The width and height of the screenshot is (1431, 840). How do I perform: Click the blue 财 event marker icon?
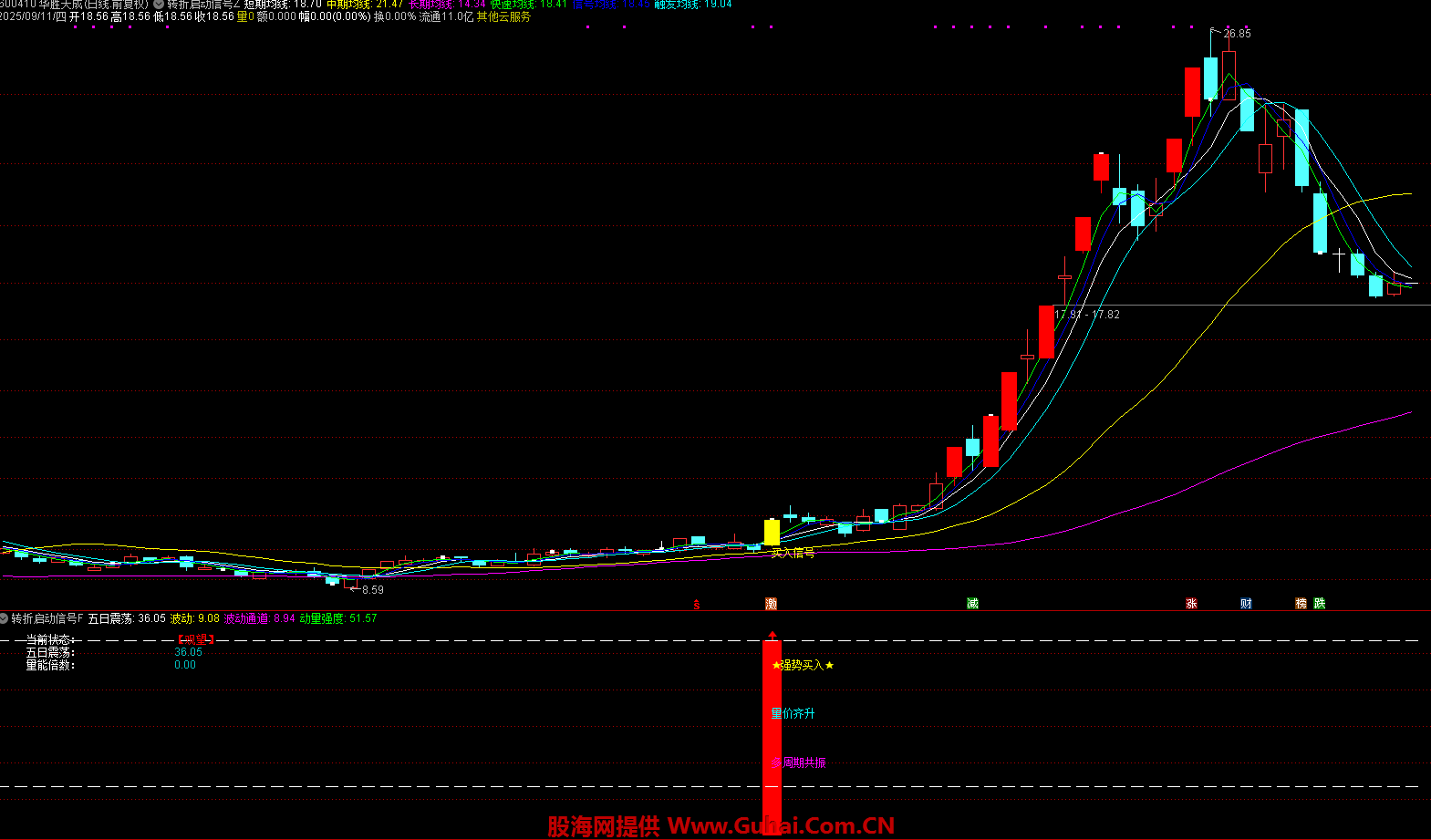(1246, 604)
